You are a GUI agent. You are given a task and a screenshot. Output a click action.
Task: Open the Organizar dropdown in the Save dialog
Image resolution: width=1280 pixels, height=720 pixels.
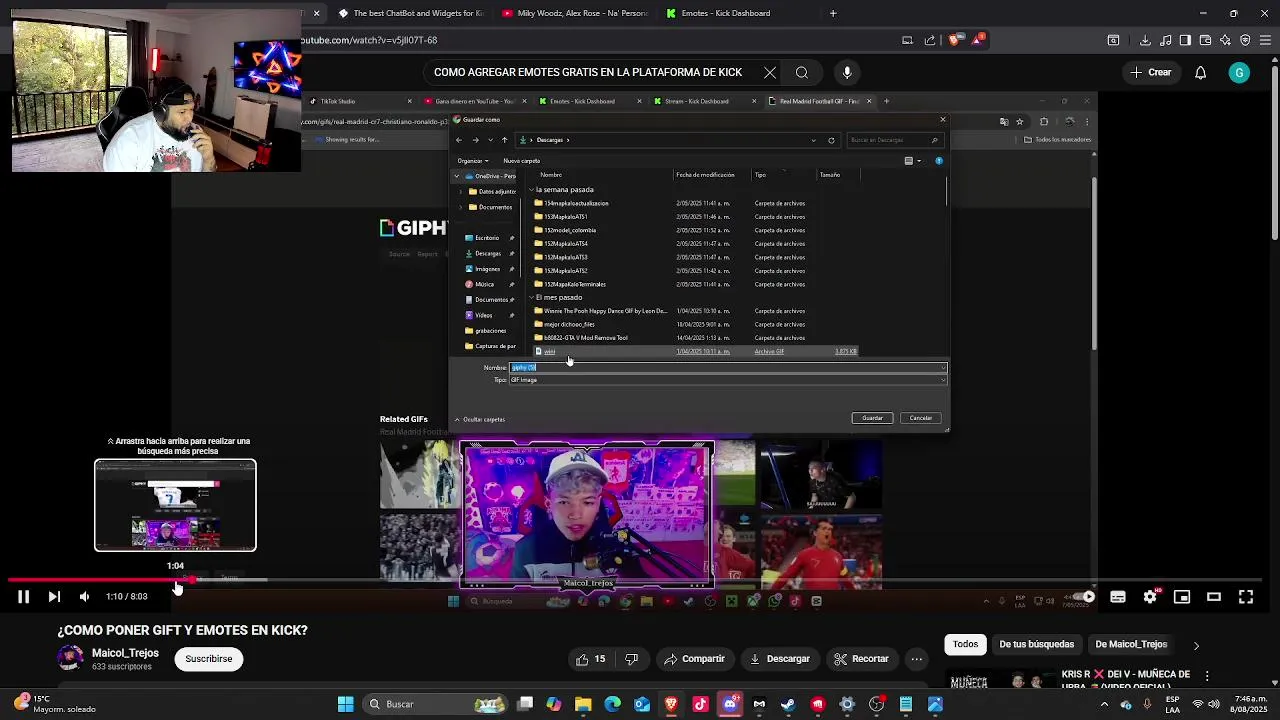473,161
